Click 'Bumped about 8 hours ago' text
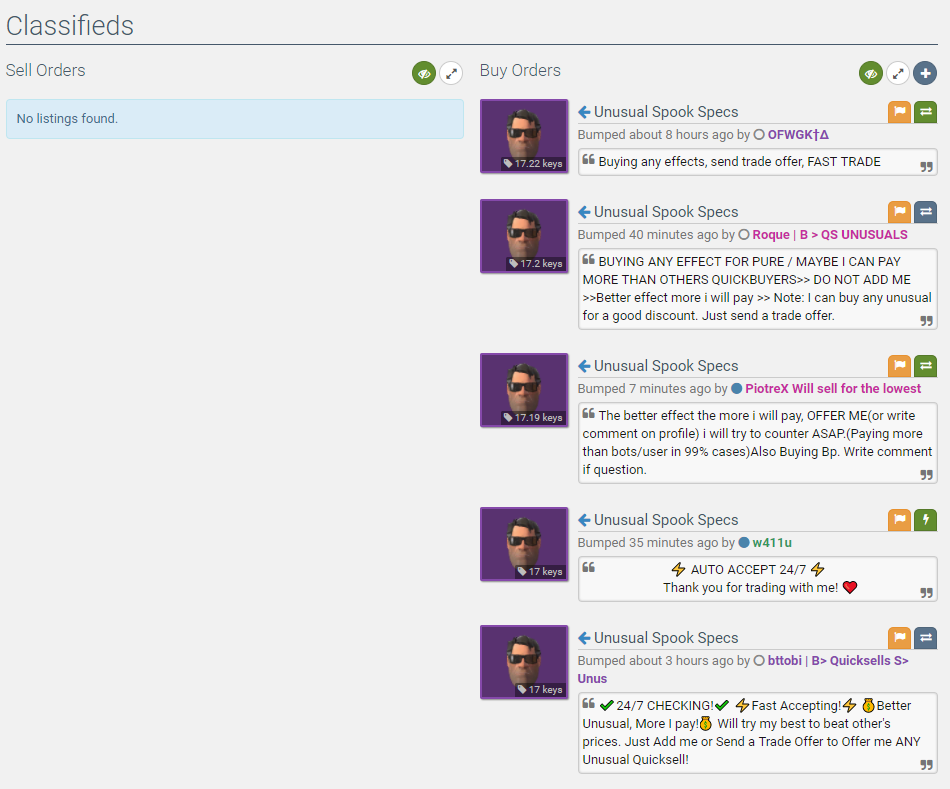 tap(656, 135)
